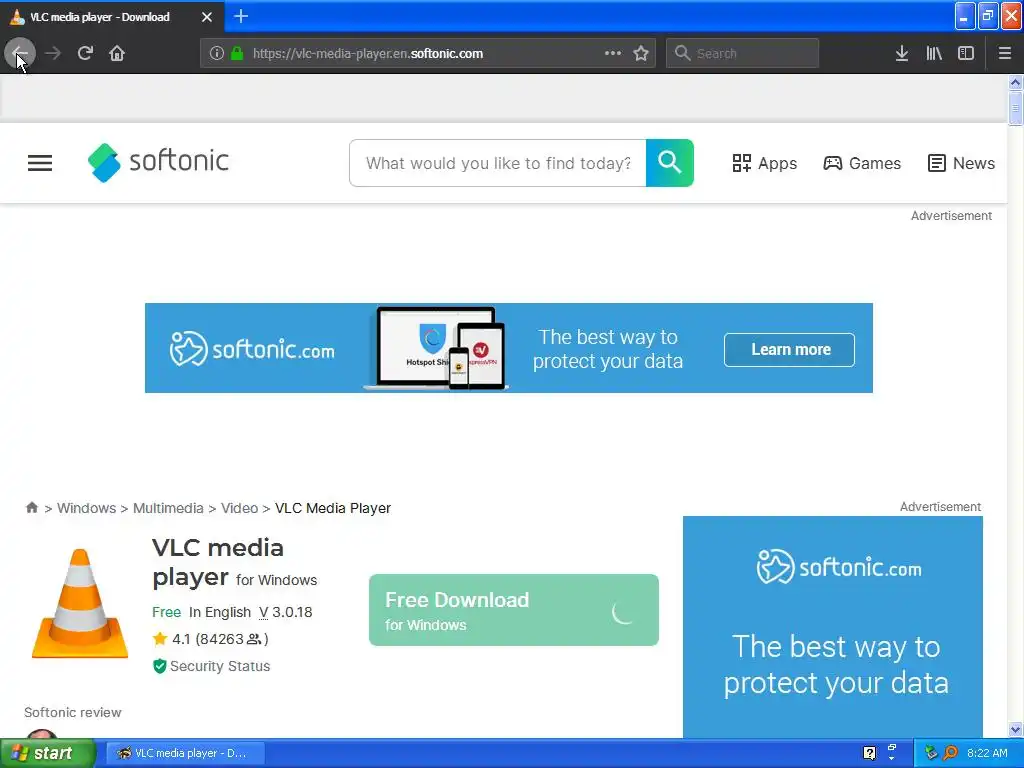Click the address bar URL
Image resolution: width=1024 pixels, height=768 pixels.
pyautogui.click(x=368, y=54)
